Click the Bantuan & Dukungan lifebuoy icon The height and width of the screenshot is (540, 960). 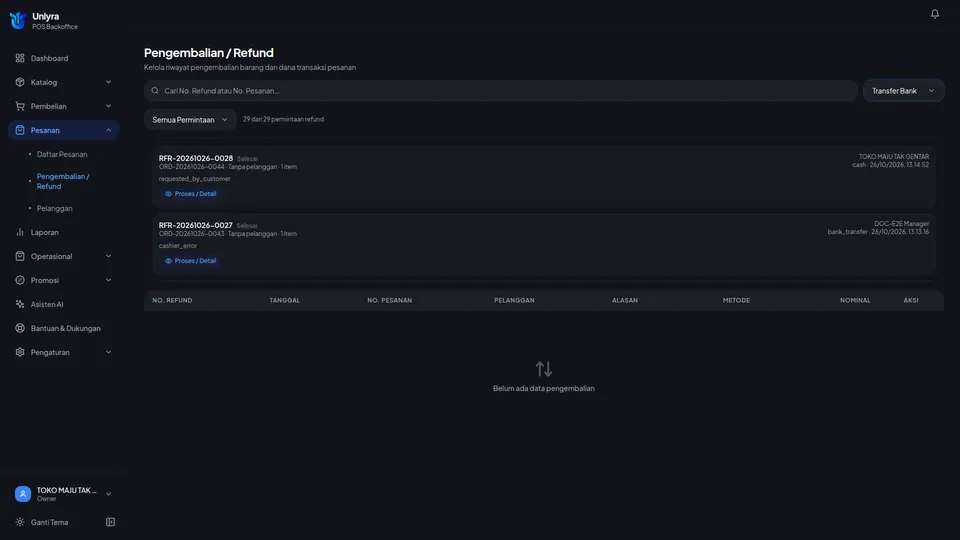20,328
